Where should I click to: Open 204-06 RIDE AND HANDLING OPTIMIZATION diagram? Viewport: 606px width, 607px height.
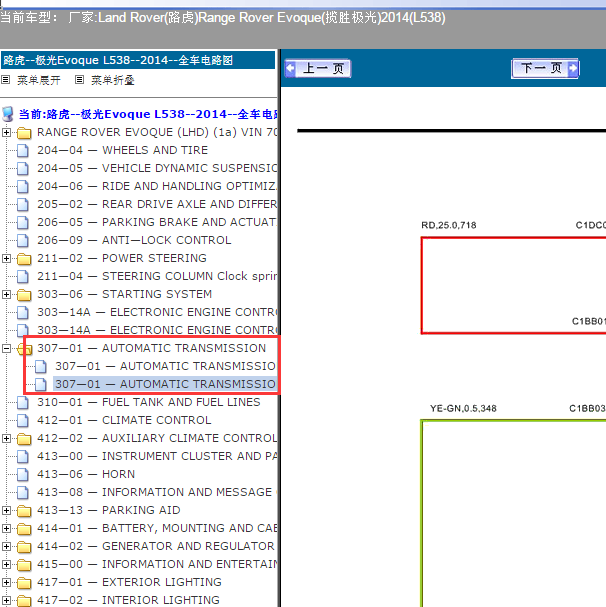(x=157, y=186)
